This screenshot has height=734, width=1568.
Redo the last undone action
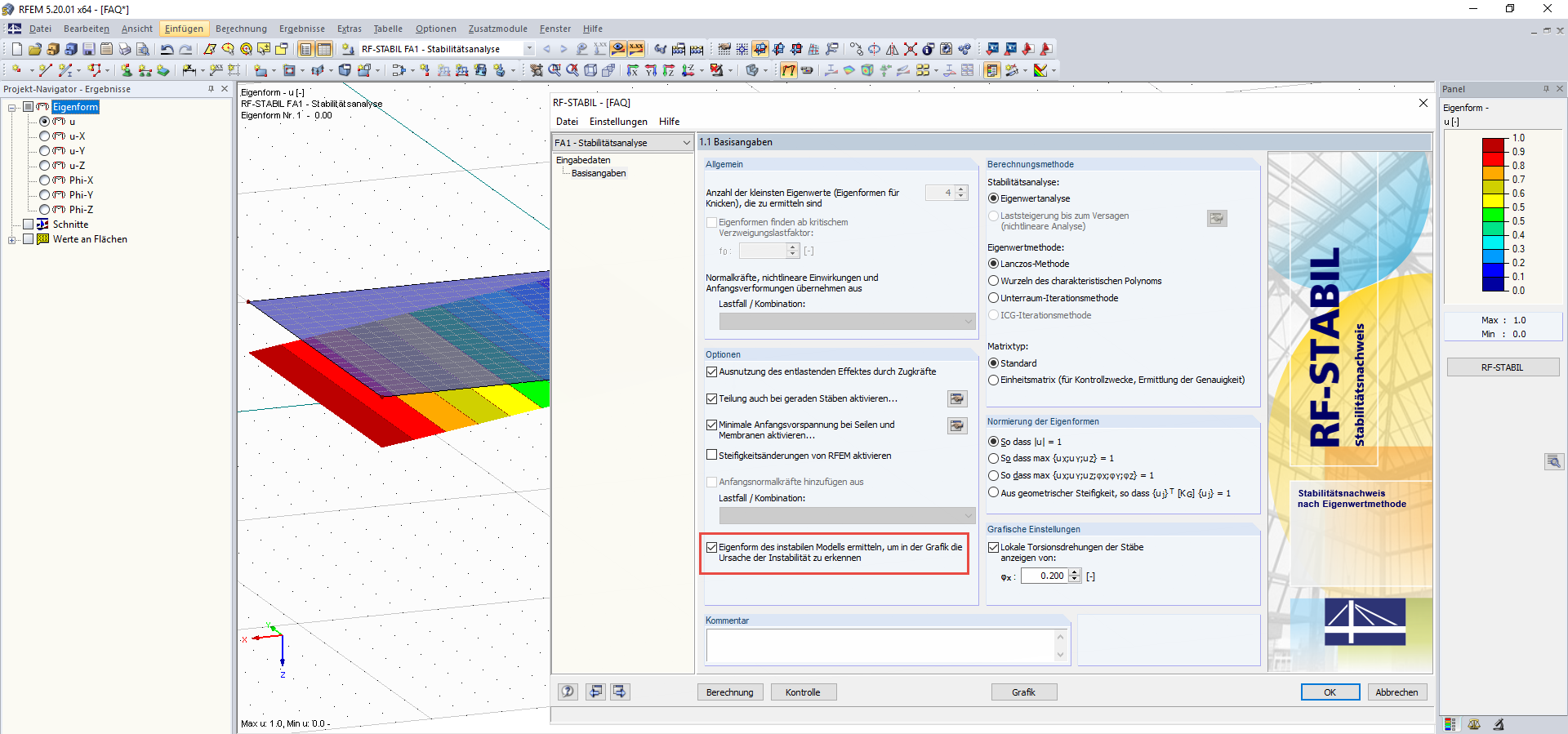click(185, 49)
